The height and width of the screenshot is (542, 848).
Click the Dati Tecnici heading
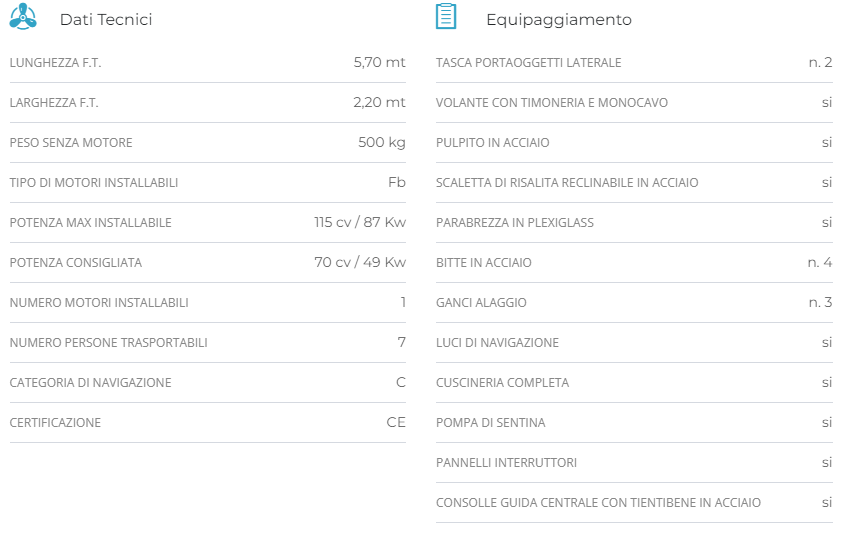click(x=106, y=20)
